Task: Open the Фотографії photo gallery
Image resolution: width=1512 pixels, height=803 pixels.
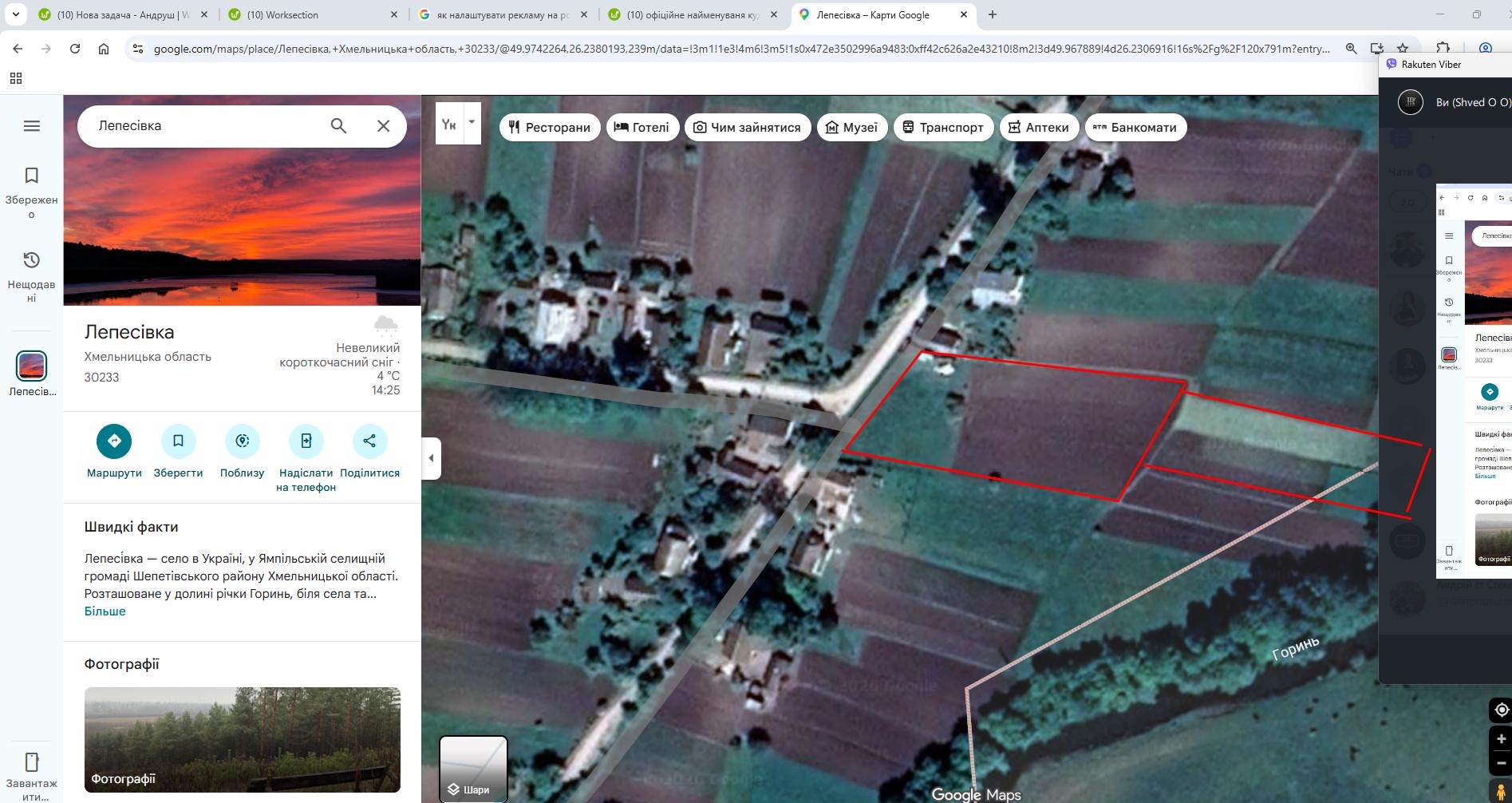Action: pyautogui.click(x=242, y=740)
